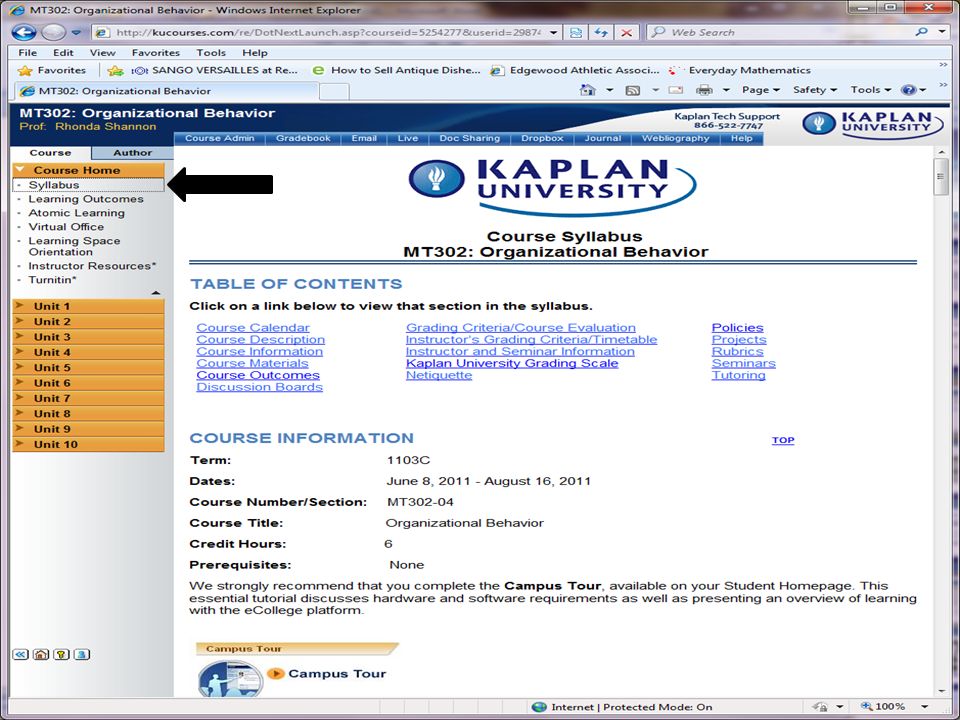Click the Compatibility View icon

coord(576,32)
